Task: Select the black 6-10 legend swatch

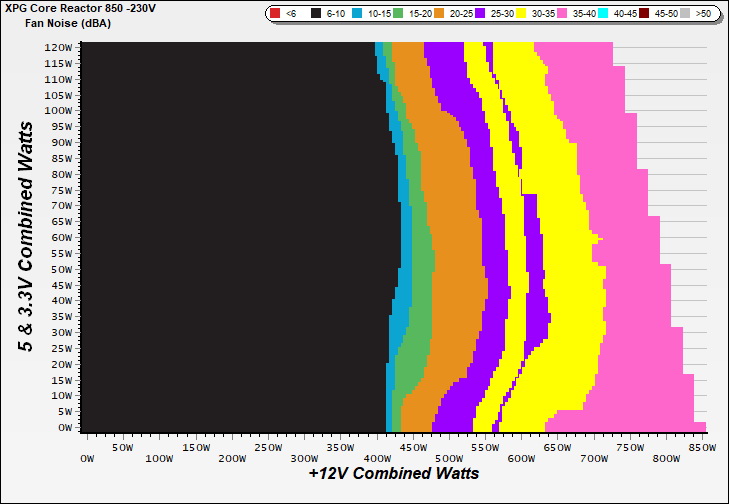Action: [314, 14]
